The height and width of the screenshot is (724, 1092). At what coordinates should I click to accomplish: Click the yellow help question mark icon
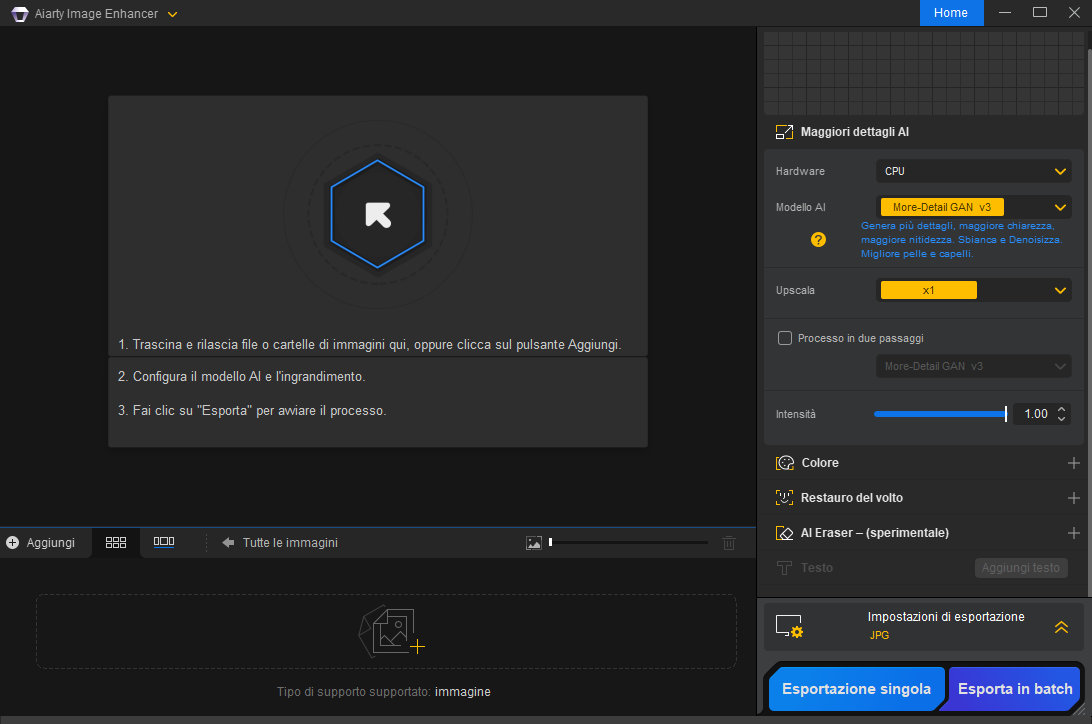(x=818, y=240)
